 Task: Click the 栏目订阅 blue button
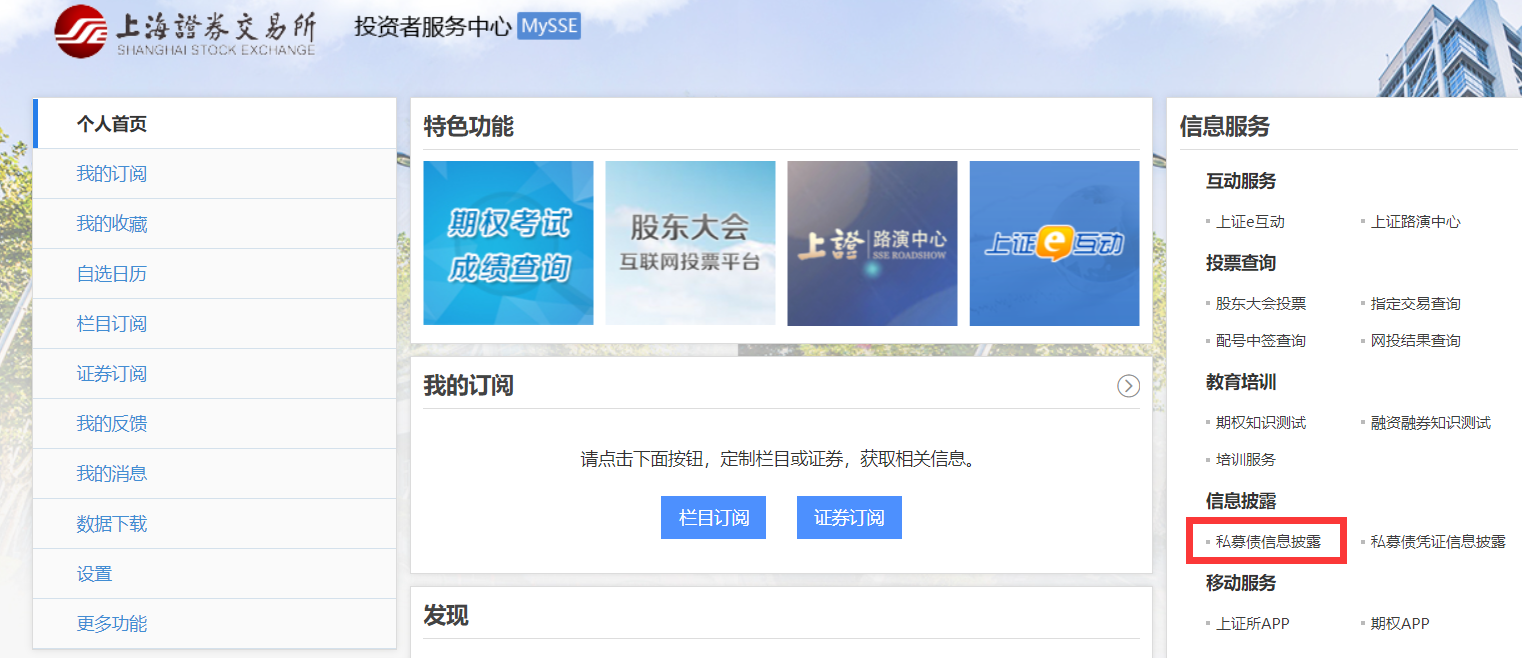pos(713,518)
